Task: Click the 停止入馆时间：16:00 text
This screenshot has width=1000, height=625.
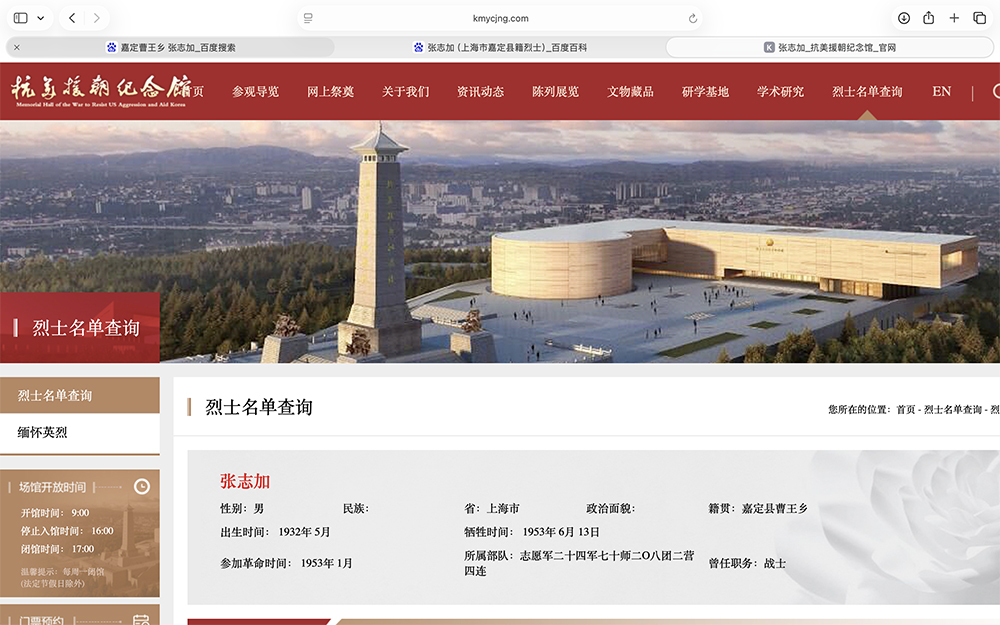Action: (x=67, y=531)
